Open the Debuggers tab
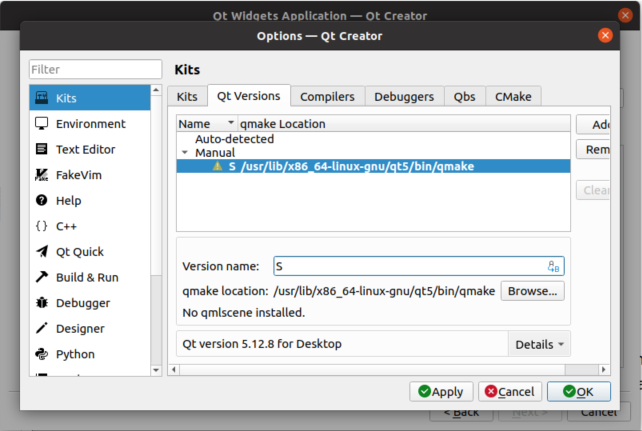Screen dimensions: 642x431 (404, 97)
